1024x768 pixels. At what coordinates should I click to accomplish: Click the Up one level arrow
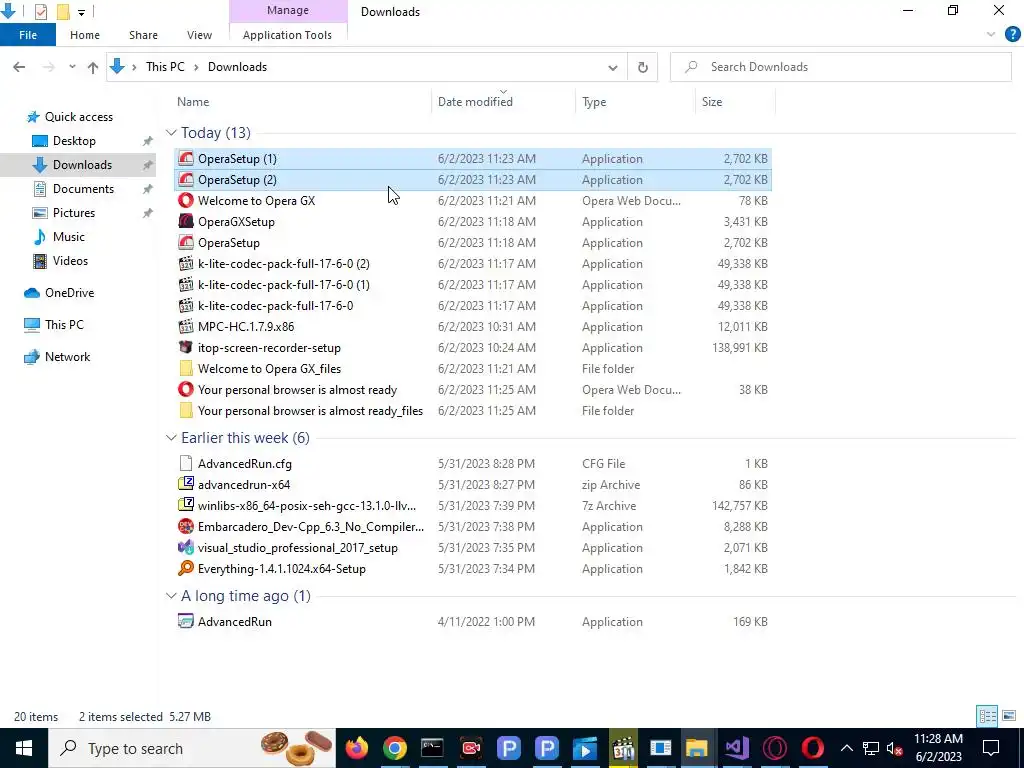[93, 67]
